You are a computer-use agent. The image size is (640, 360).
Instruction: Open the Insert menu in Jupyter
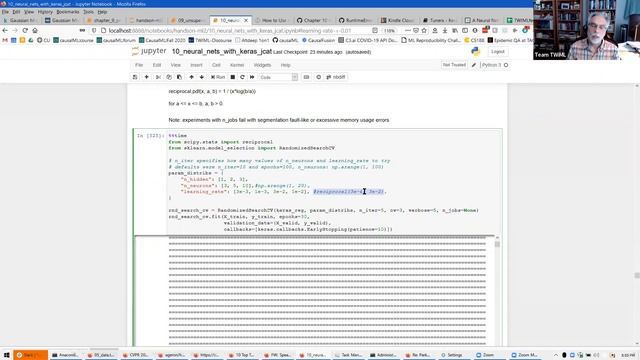pyautogui.click(x=196, y=65)
